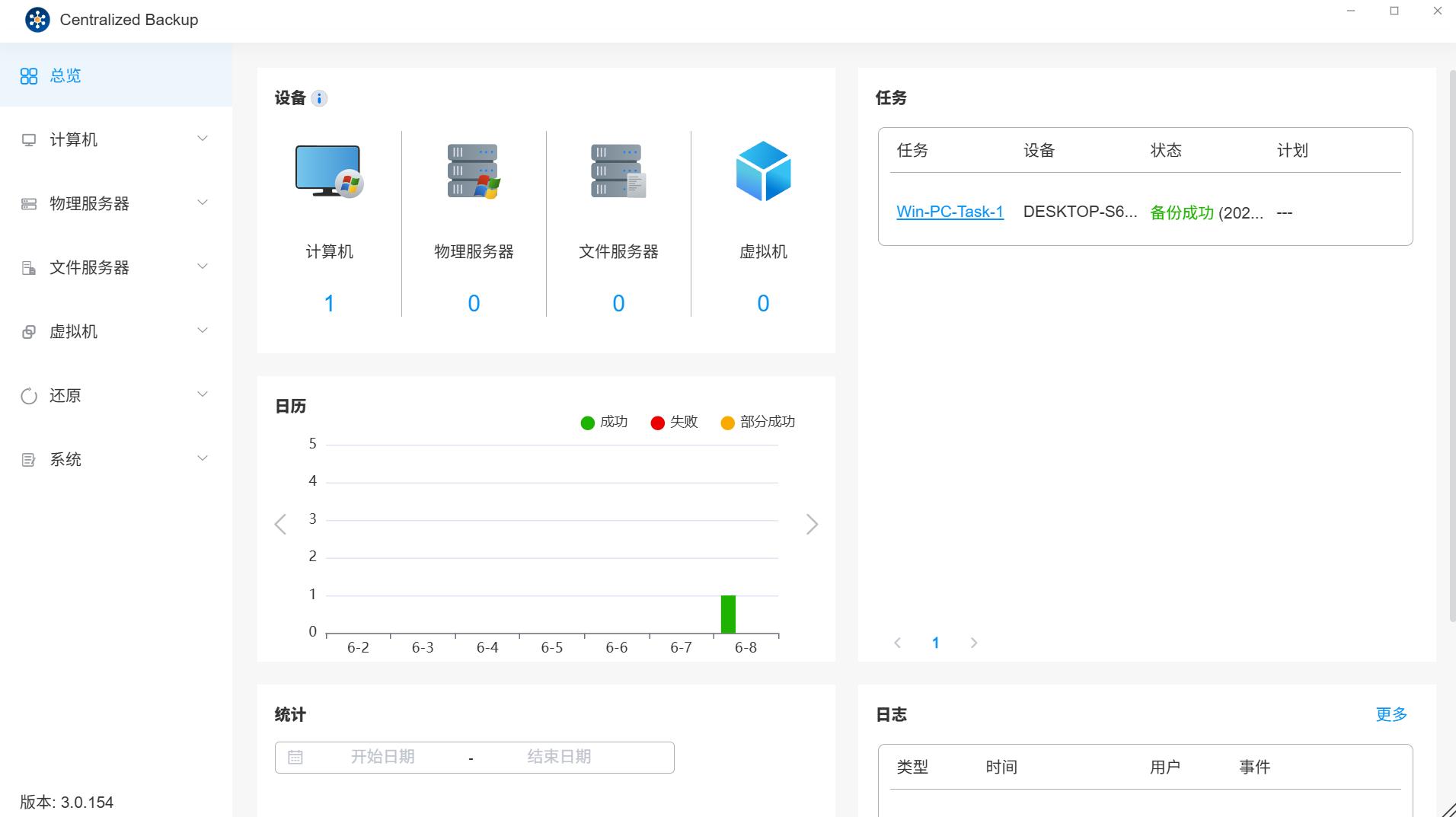Click the 虚拟机 device count 0
Viewport: 1456px width, 817px height.
763,304
